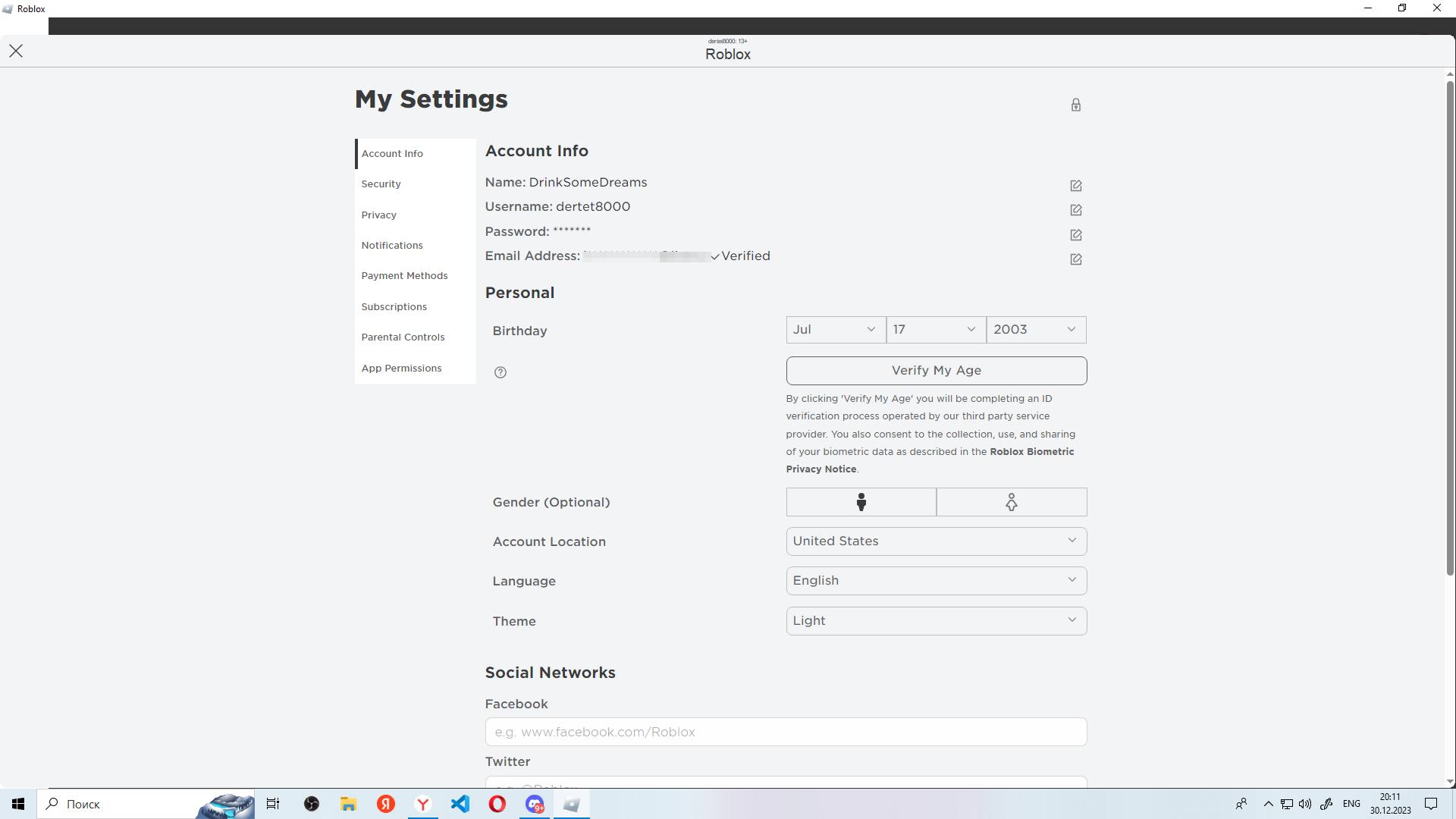Viewport: 1456px width, 819px height.
Task: Expand the birthday year dropdown
Action: [x=1035, y=330]
